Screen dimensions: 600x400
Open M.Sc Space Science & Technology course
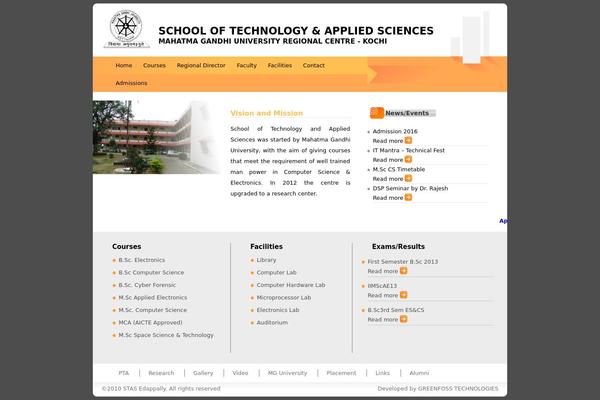tap(166, 335)
